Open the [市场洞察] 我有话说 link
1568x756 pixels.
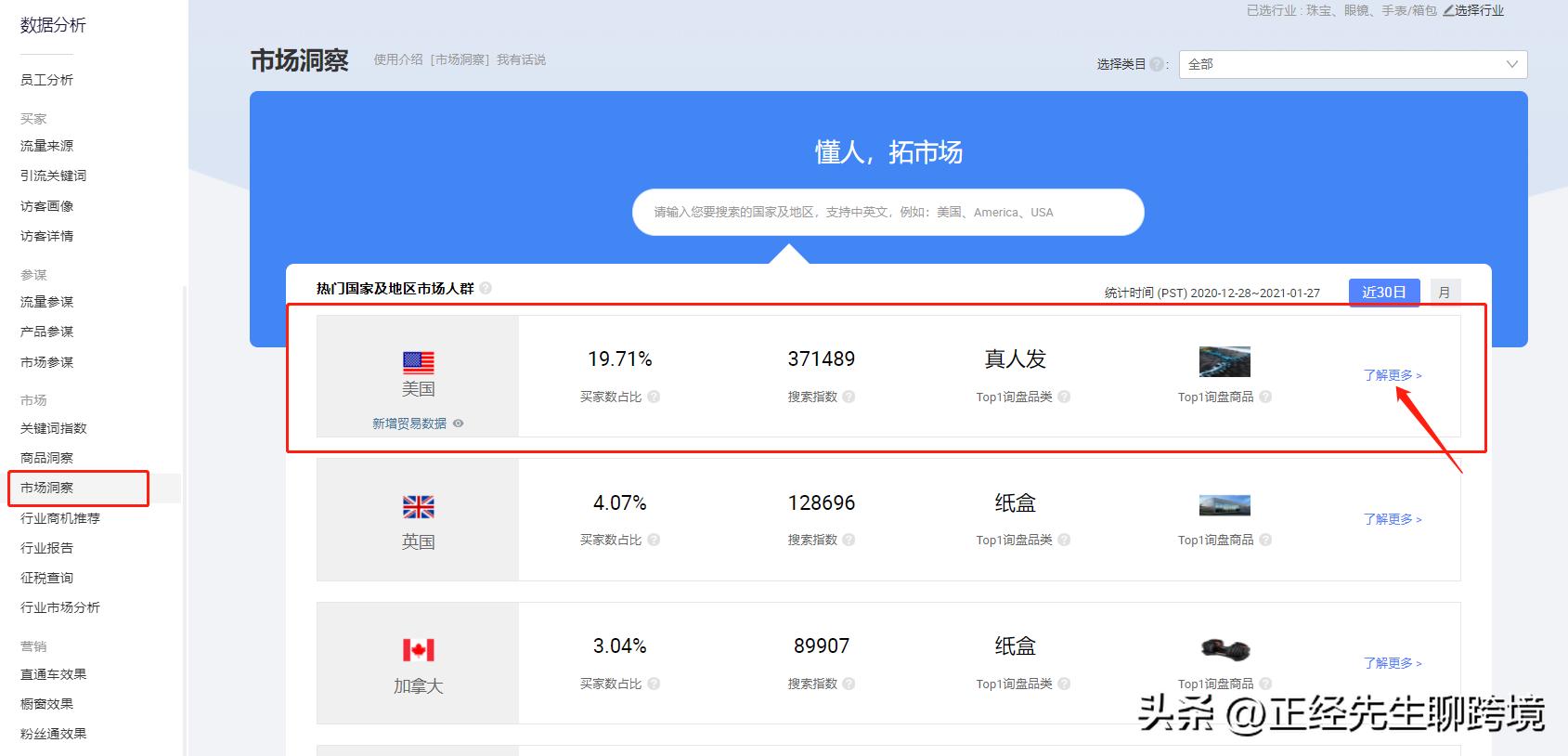point(488,59)
